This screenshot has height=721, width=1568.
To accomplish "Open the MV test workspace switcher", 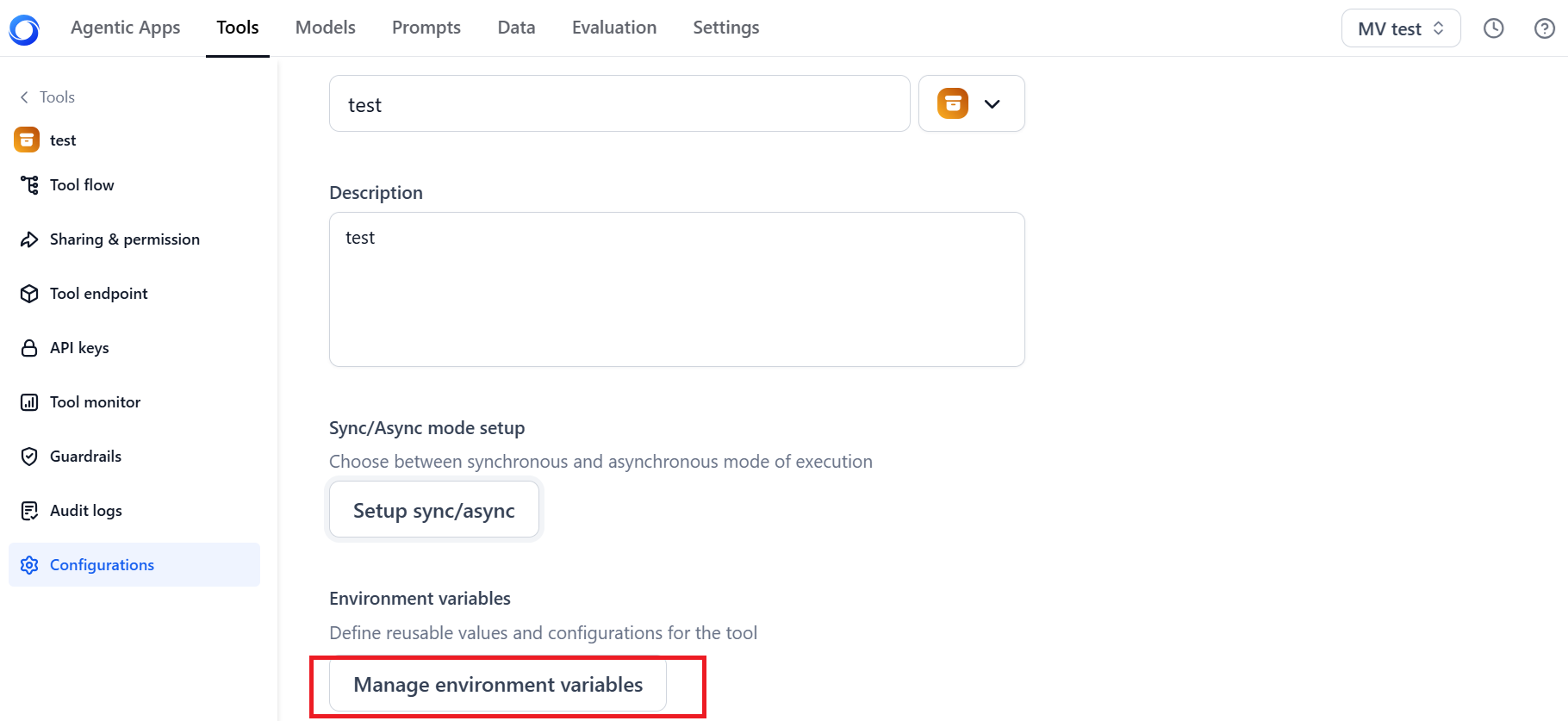I will pyautogui.click(x=1400, y=28).
